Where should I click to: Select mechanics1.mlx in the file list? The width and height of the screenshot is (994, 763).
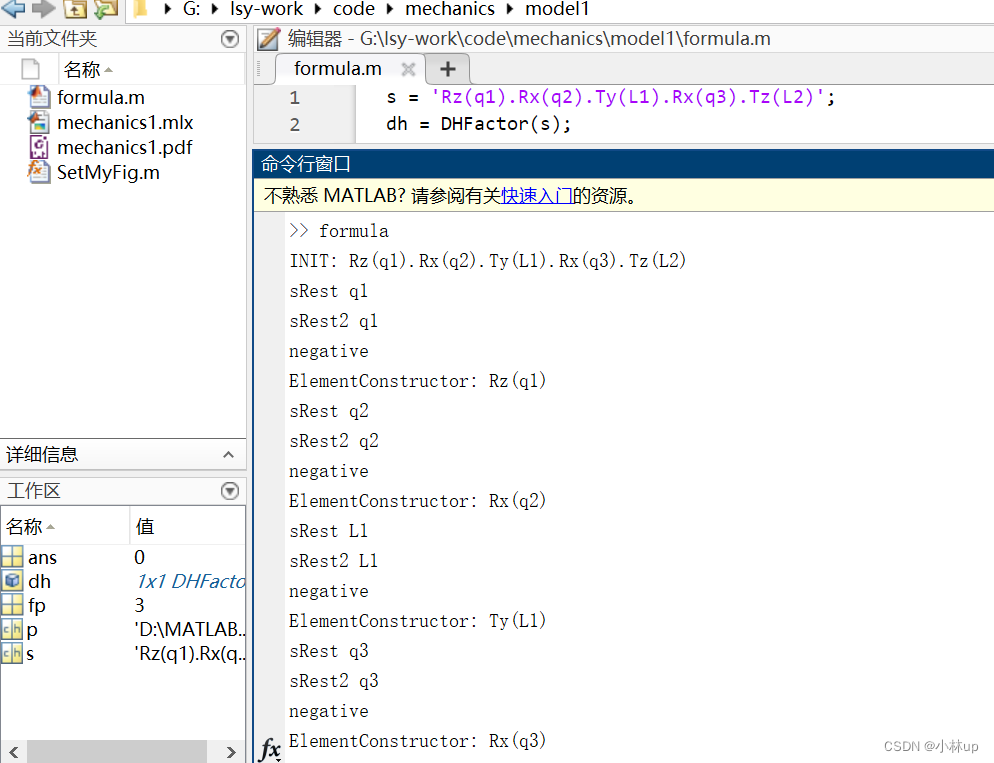pos(125,122)
